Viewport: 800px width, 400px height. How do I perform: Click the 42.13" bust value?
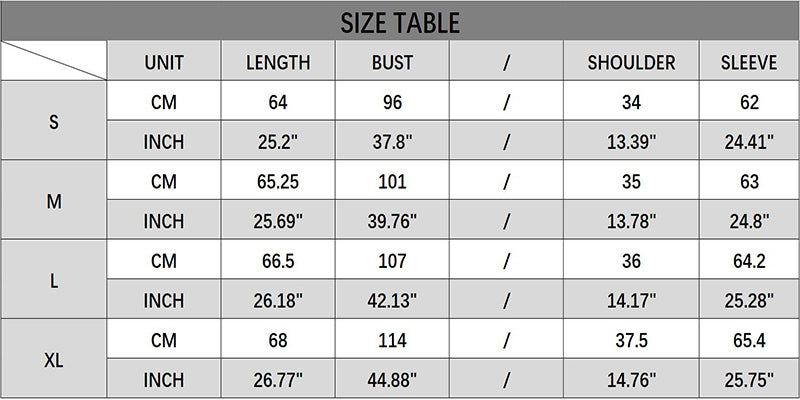[393, 301]
